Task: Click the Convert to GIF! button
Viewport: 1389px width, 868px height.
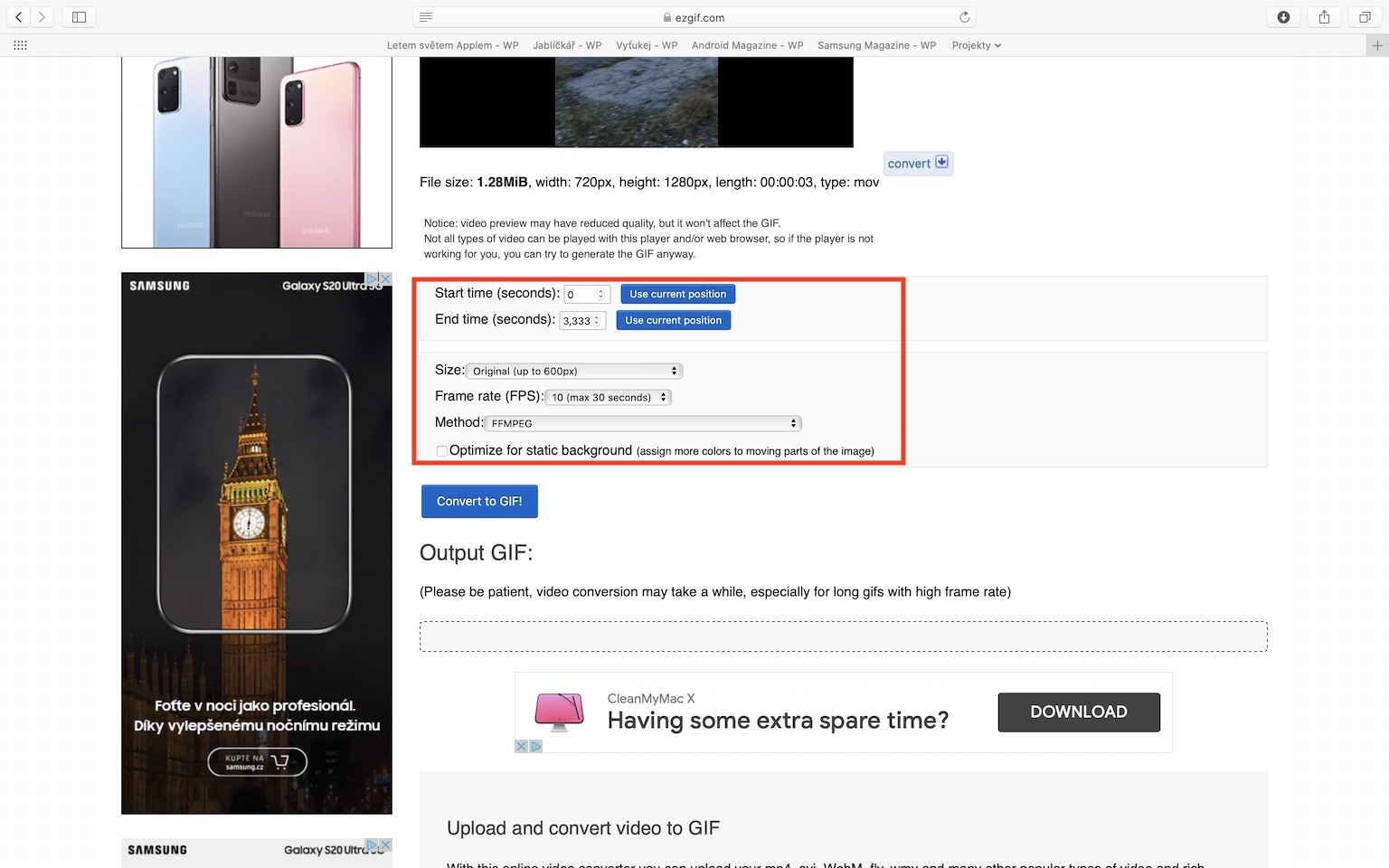Action: tap(479, 501)
